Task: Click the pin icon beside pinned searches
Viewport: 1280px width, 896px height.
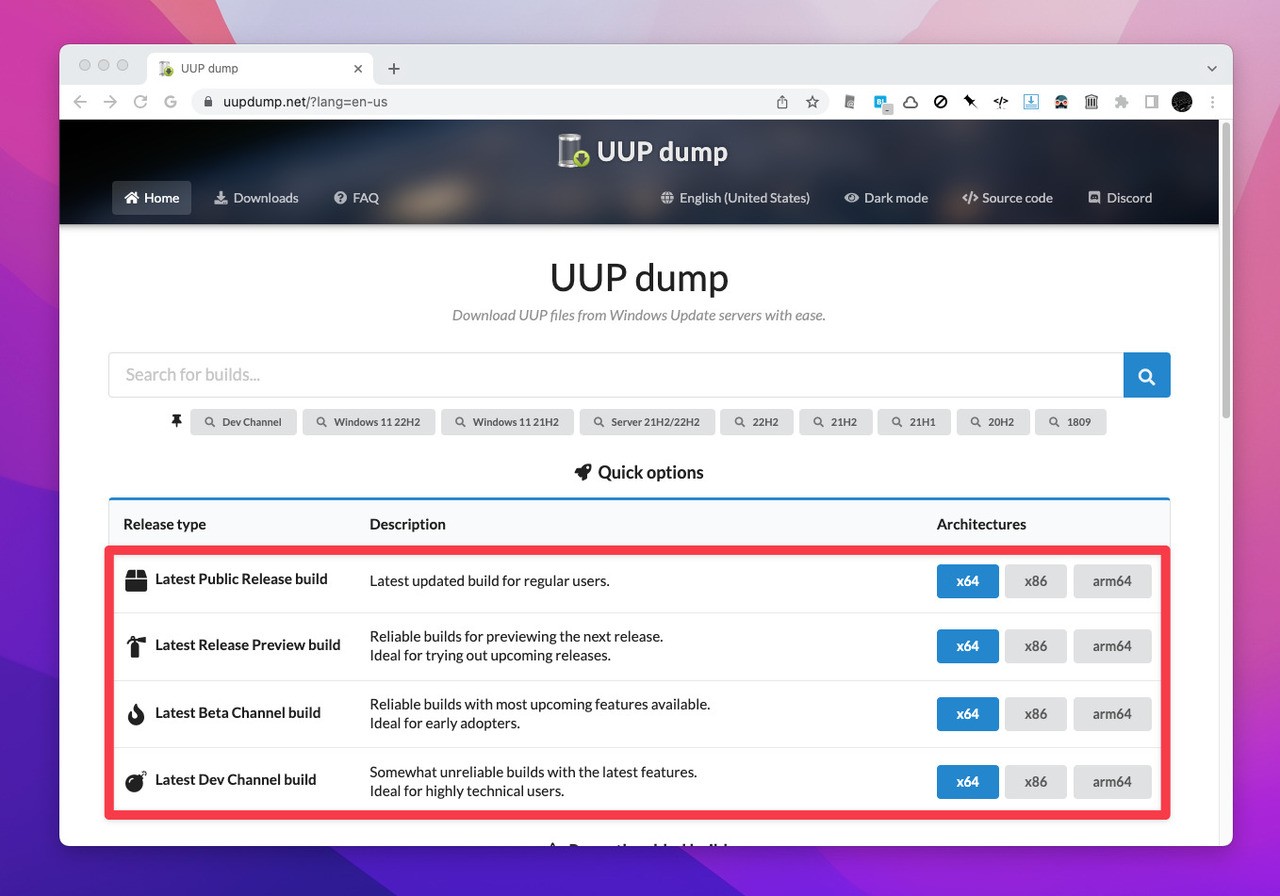Action: (176, 421)
